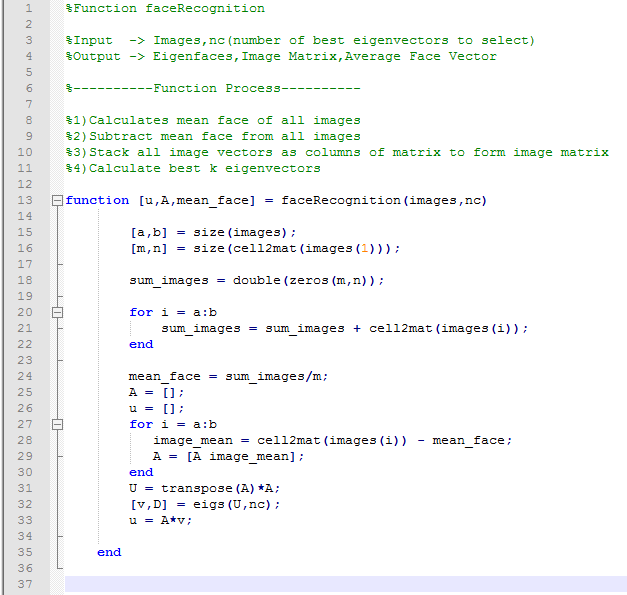
Task: Click the line '[v,D] = eigs(U,nc);'
Action: pyautogui.click(x=205, y=504)
